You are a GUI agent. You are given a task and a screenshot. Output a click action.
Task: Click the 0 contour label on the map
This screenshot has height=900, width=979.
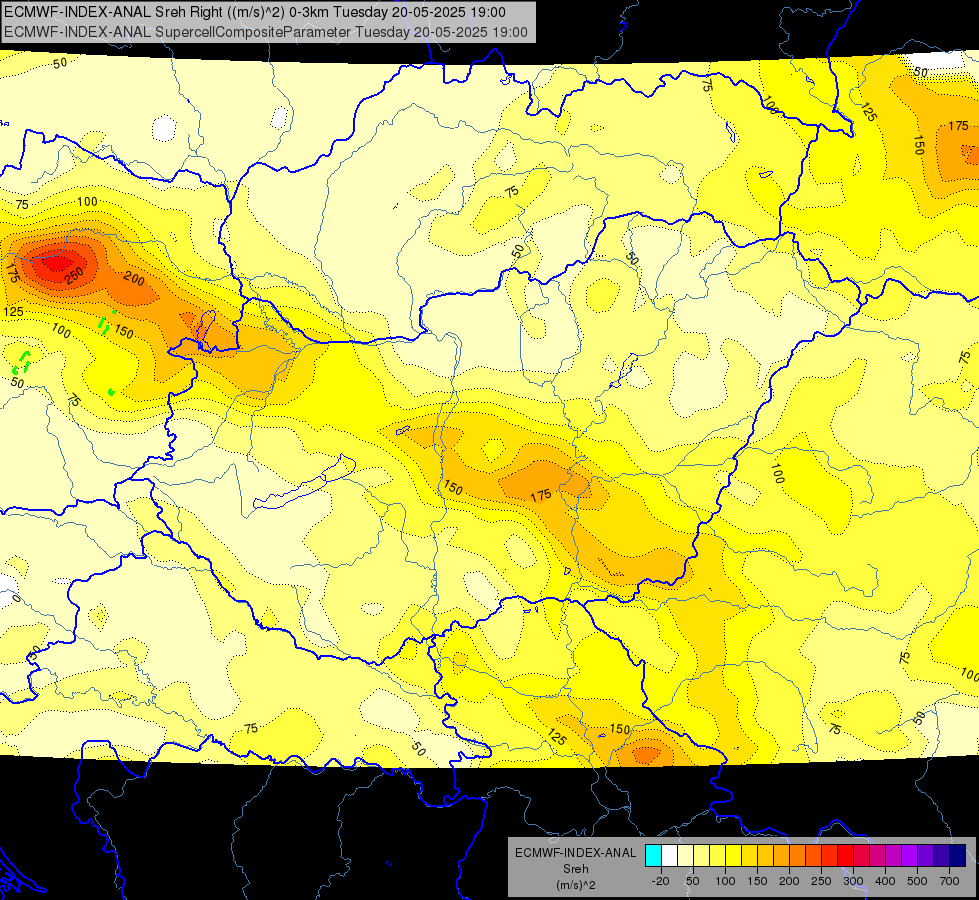(x=16, y=599)
